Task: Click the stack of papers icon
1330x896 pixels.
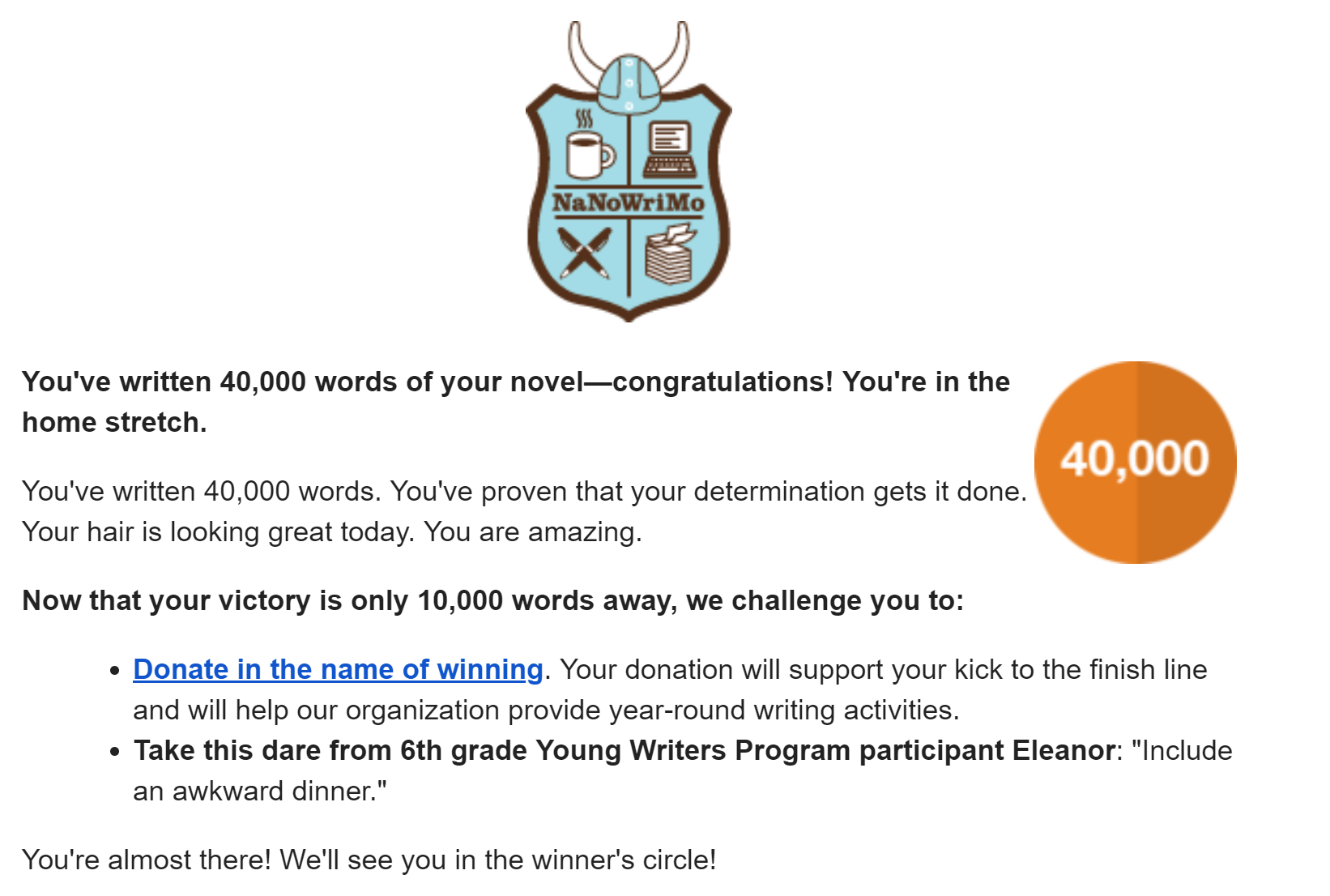Action: [x=670, y=255]
